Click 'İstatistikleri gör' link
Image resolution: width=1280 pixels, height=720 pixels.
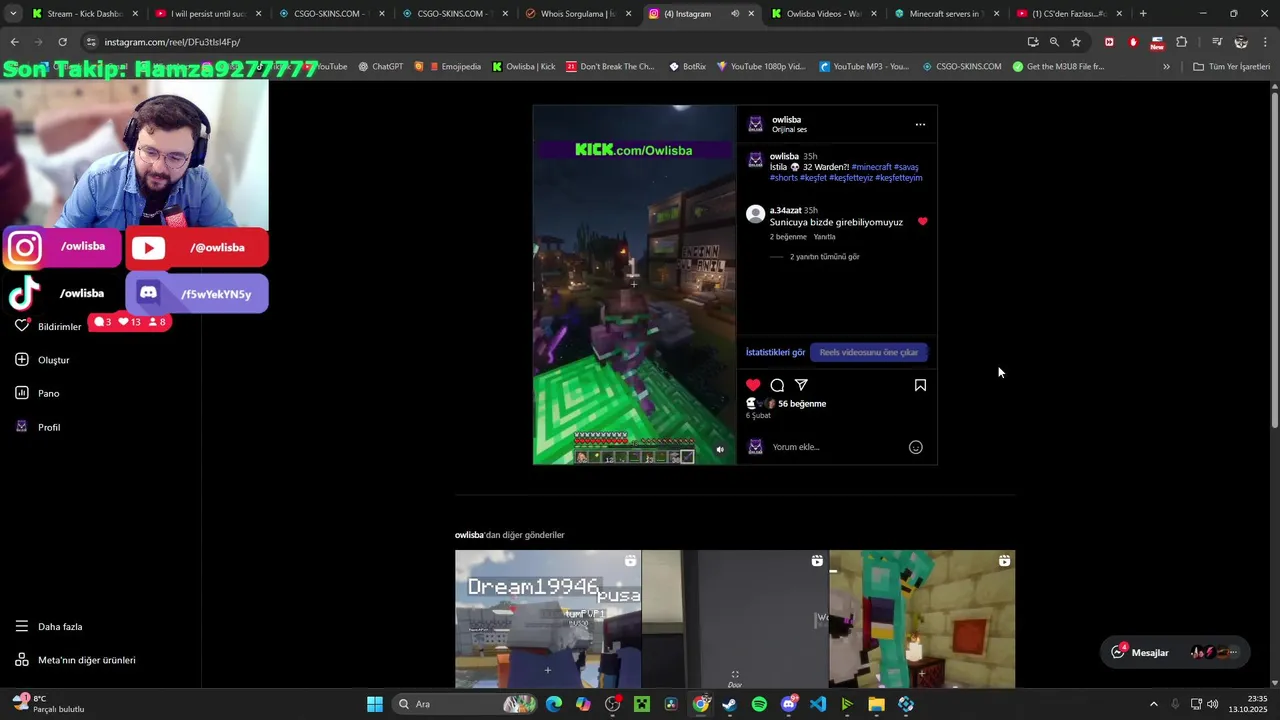[775, 352]
